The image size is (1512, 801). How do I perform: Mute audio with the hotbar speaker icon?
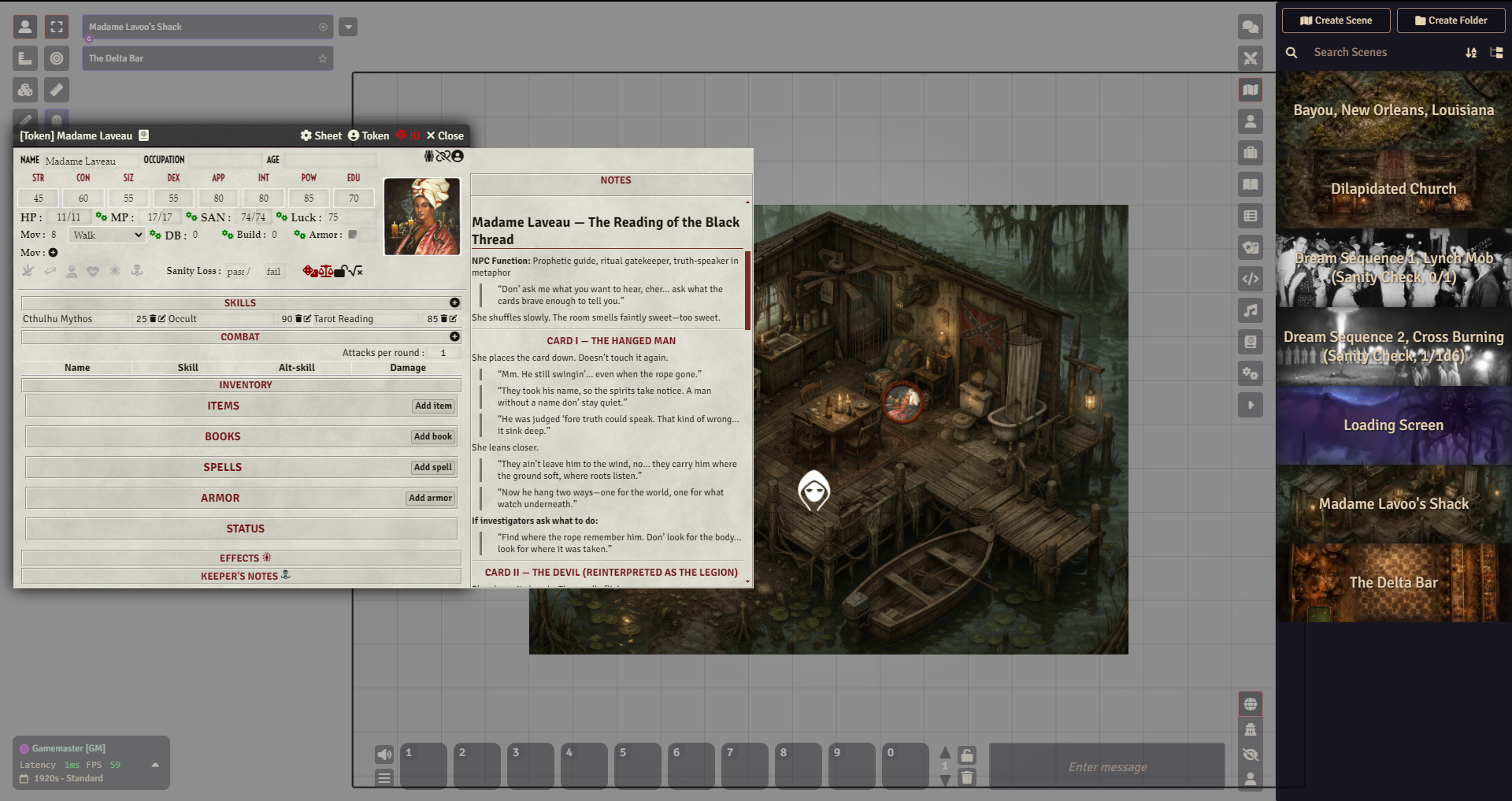point(384,755)
